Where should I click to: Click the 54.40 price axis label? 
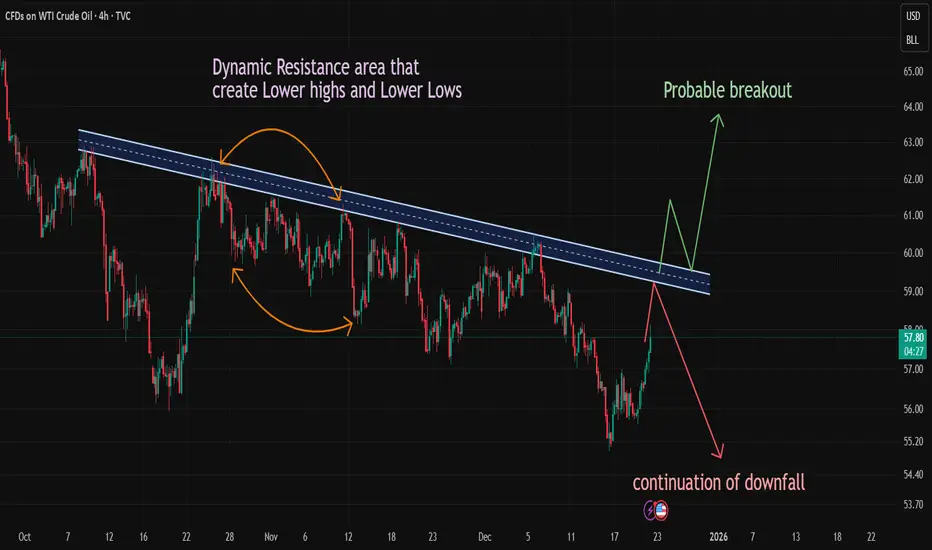pos(913,474)
